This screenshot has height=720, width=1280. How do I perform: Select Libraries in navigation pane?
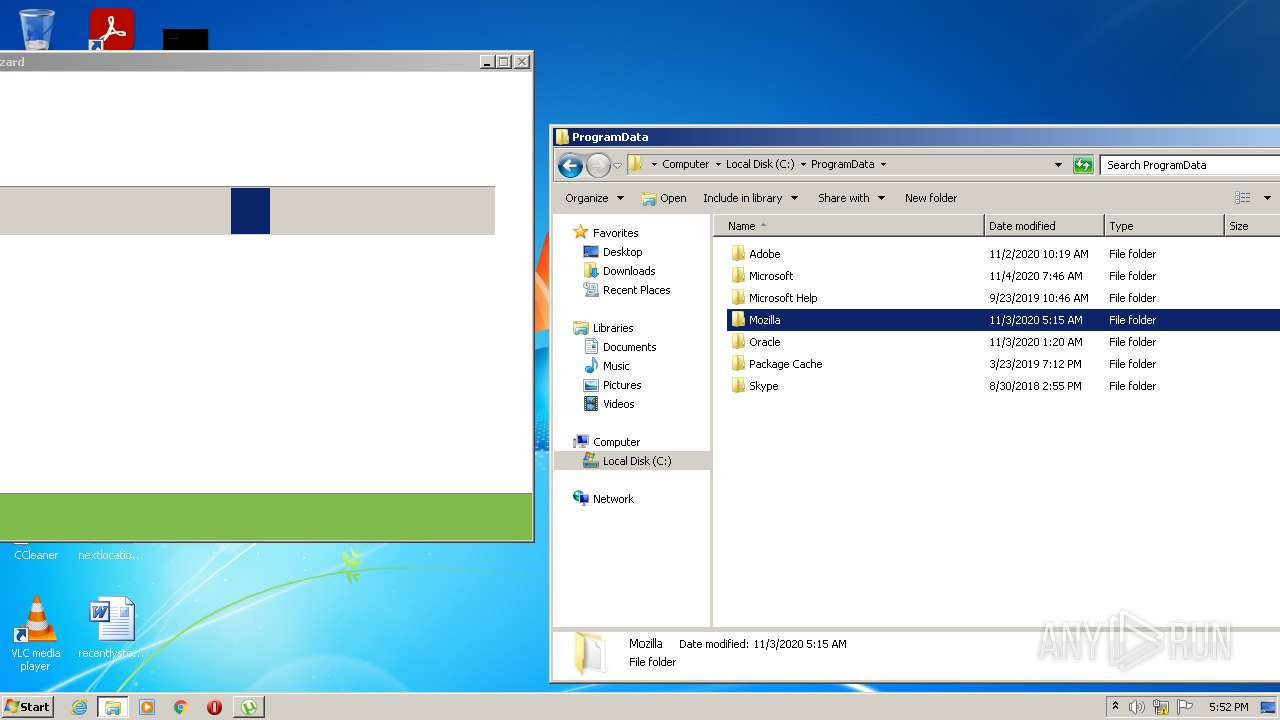(604, 328)
